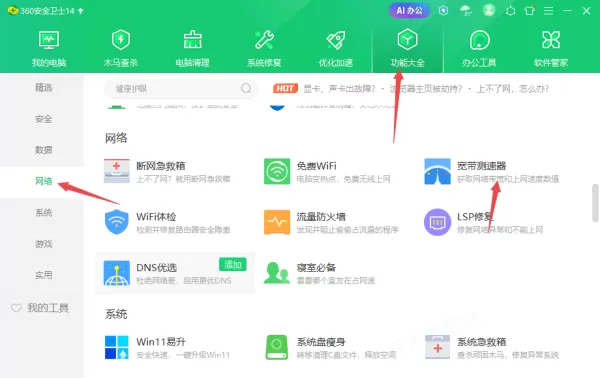Select the 安全 sidebar tab

(x=43, y=119)
